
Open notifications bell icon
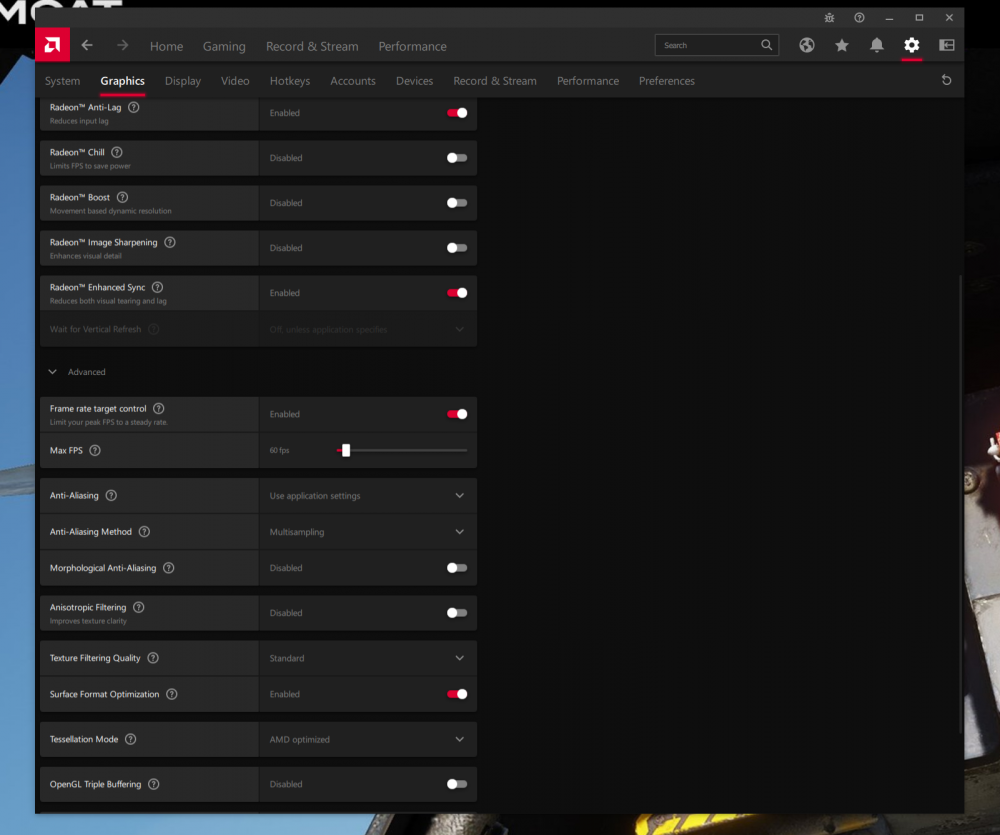(x=877, y=45)
